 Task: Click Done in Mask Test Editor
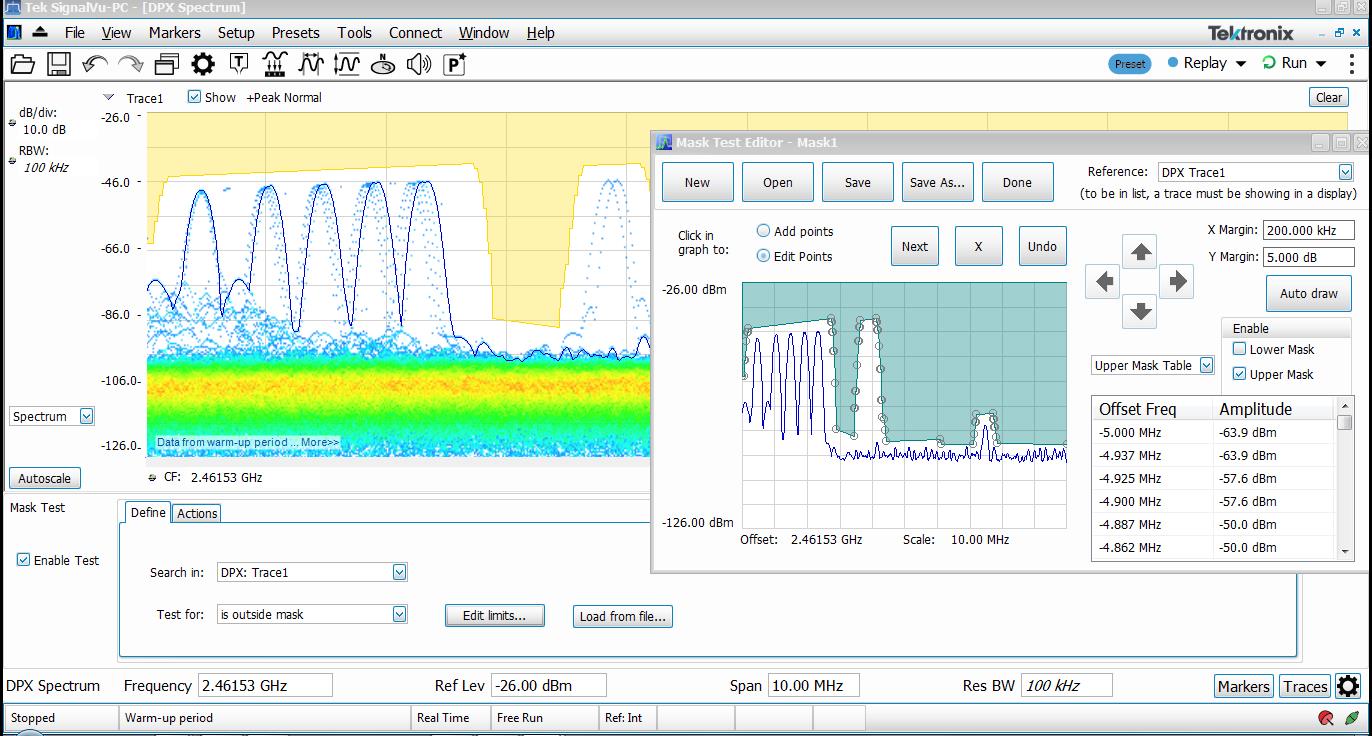point(1017,182)
